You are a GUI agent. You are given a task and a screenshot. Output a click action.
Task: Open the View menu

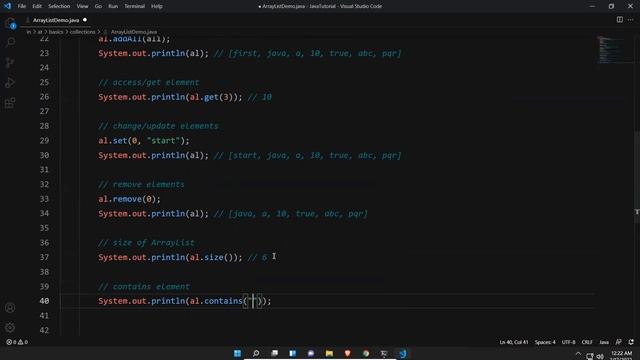pos(82,6)
